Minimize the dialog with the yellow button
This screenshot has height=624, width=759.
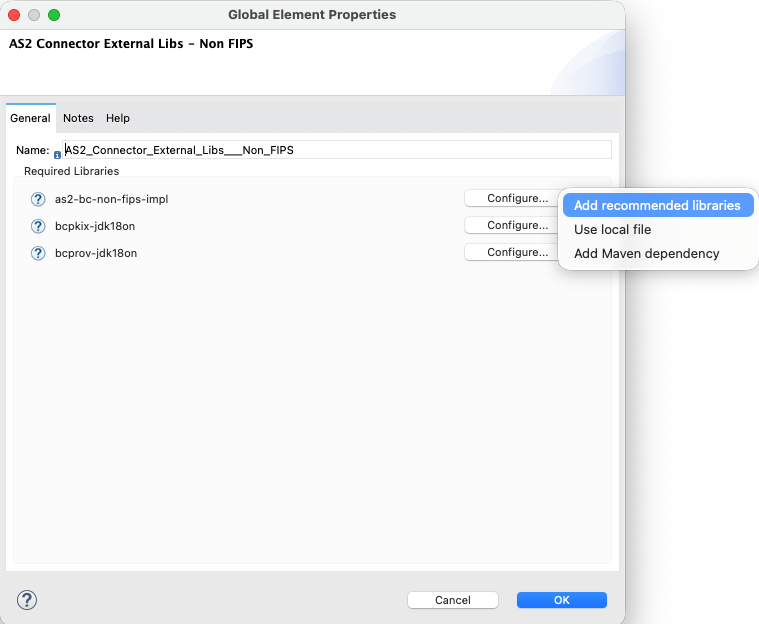click(x=34, y=15)
